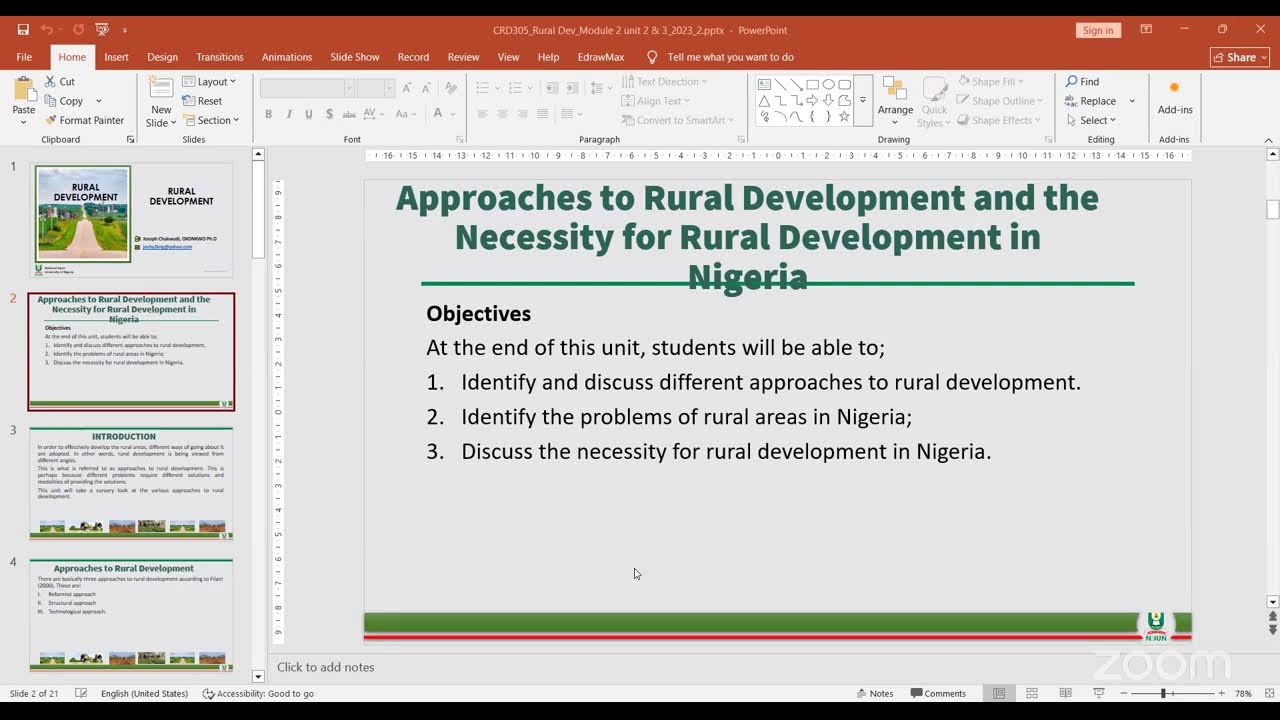Toggle Italic formatting
The width and height of the screenshot is (1280, 720).
coord(289,114)
